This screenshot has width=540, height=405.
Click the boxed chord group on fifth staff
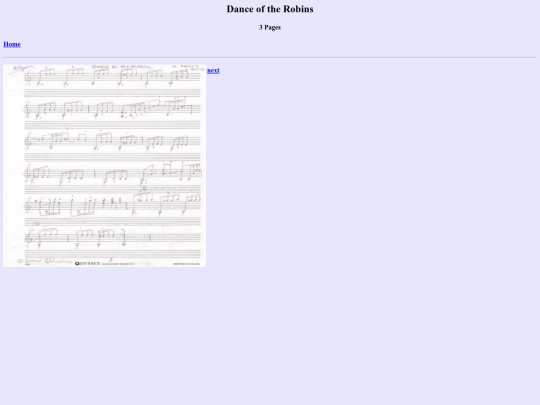click(51, 207)
